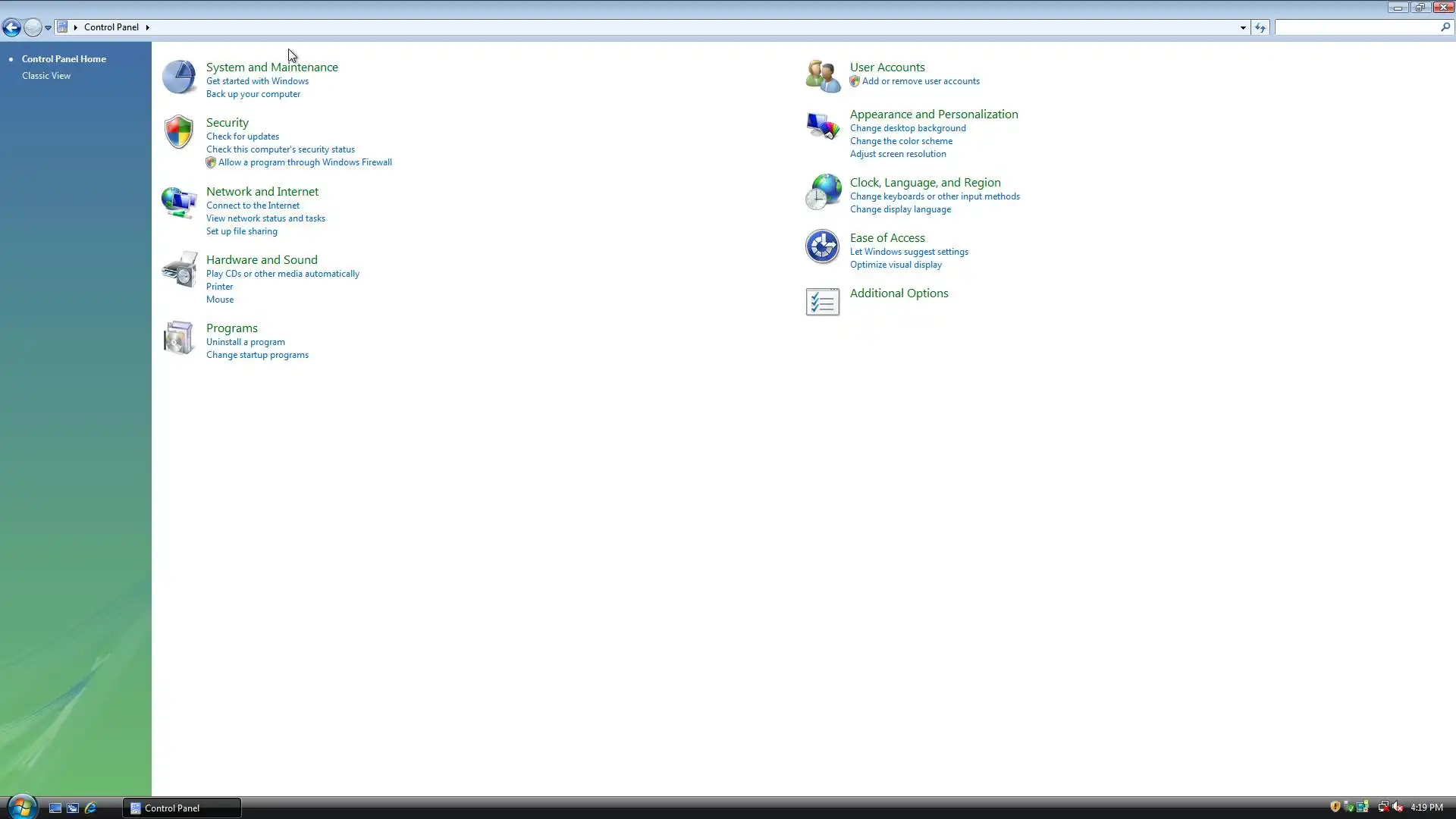1456x819 pixels.
Task: Open the Hardware and Sound printer icon
Action: pyautogui.click(x=180, y=270)
